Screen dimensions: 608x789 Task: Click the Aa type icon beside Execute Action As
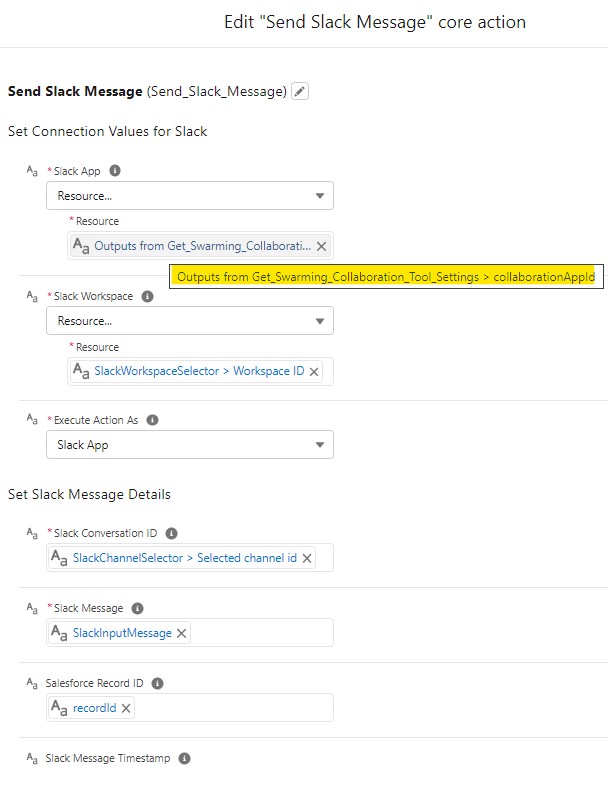click(x=32, y=419)
